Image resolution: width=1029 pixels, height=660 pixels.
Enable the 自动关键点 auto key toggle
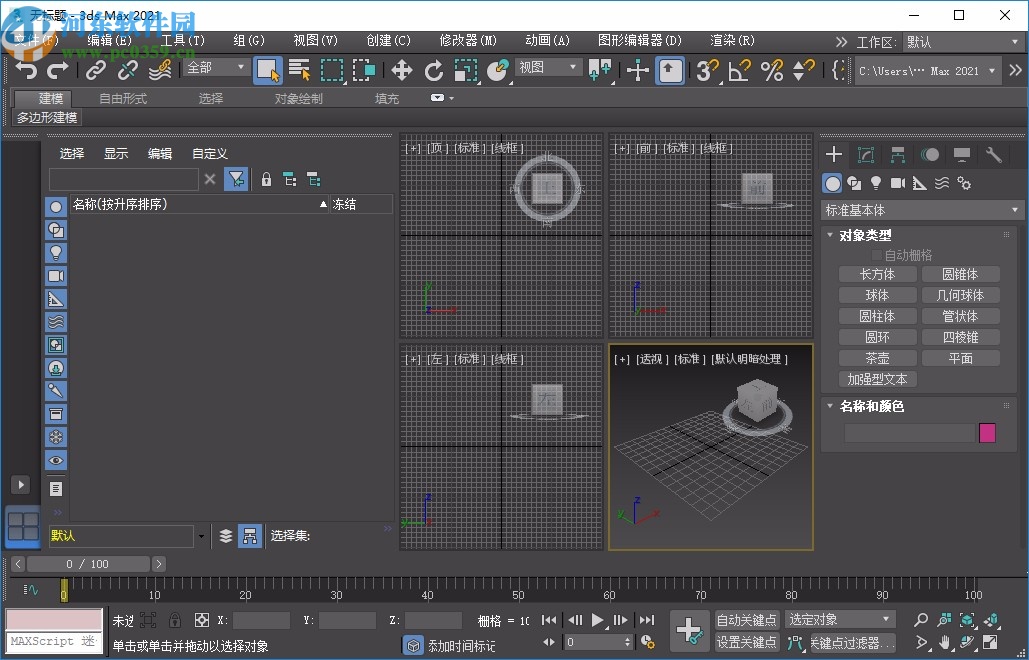[x=748, y=619]
